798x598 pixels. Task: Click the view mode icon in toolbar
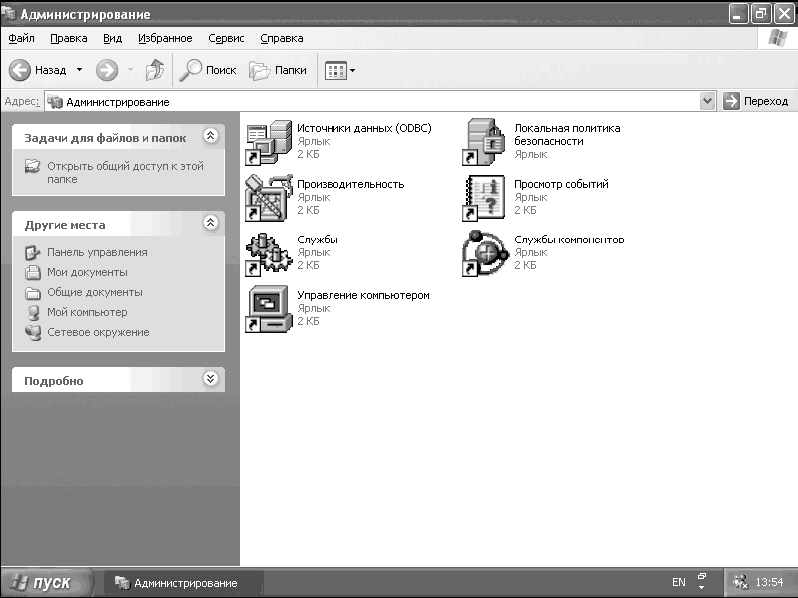(335, 71)
